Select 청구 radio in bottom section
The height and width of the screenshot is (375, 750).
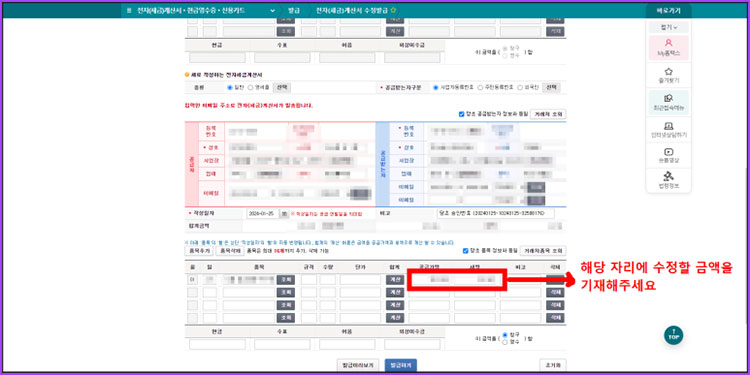505,335
